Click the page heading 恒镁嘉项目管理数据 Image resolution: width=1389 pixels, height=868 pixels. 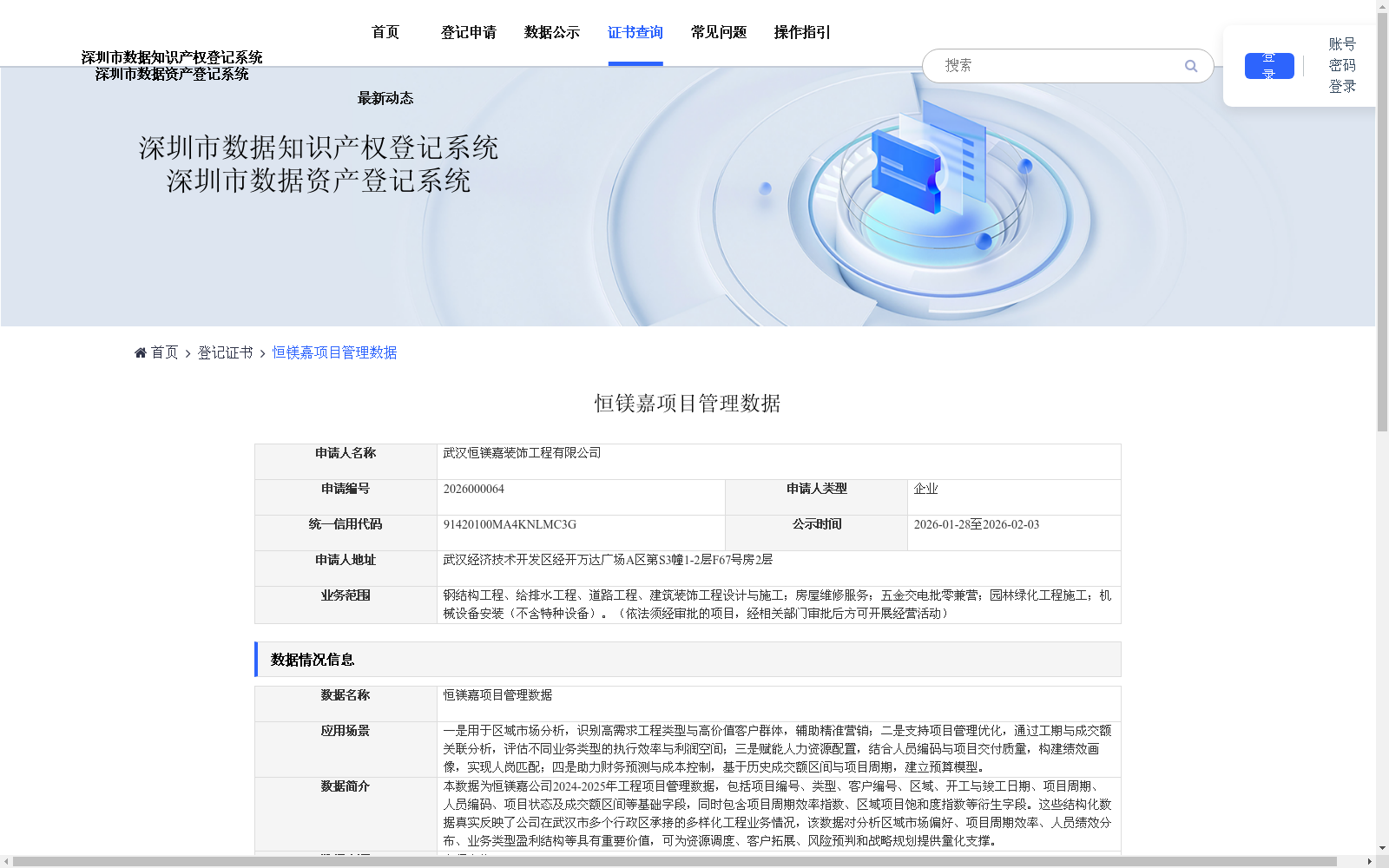[688, 404]
